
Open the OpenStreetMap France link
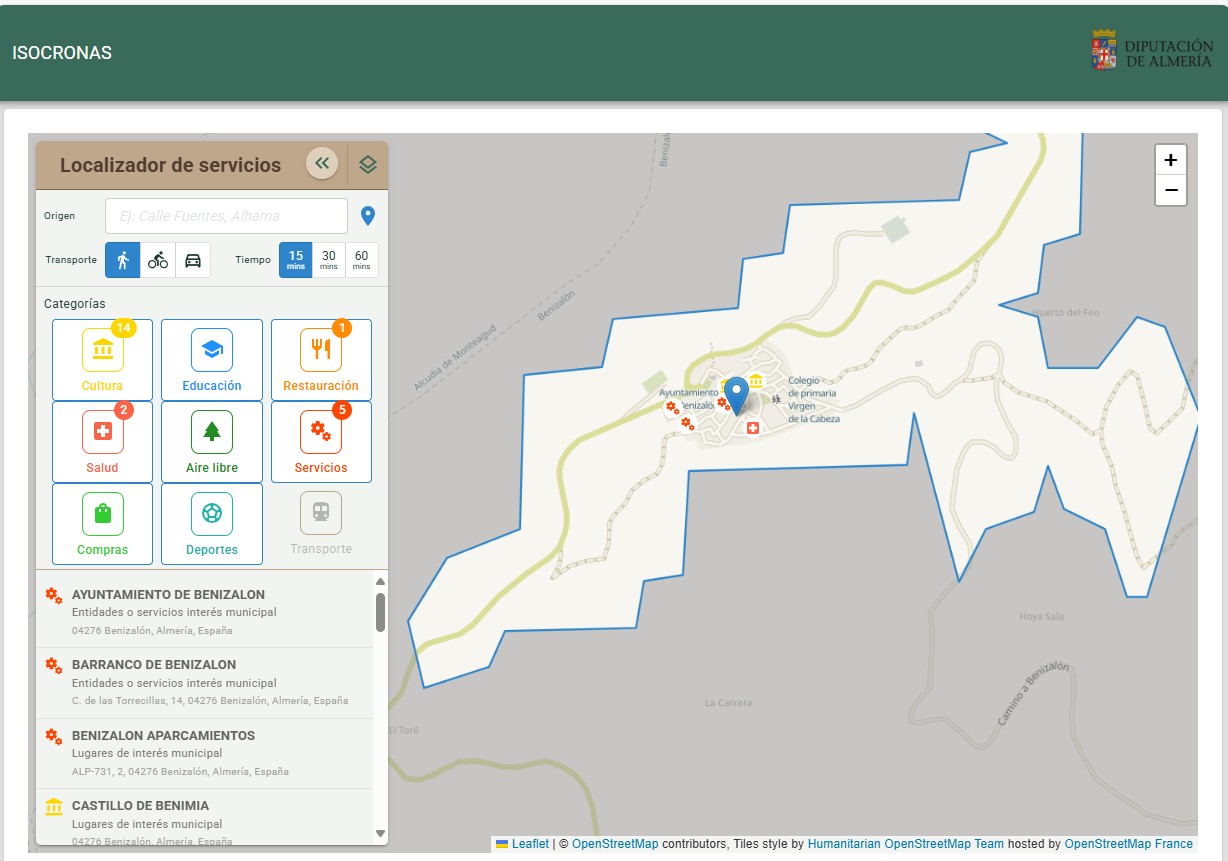(1129, 844)
